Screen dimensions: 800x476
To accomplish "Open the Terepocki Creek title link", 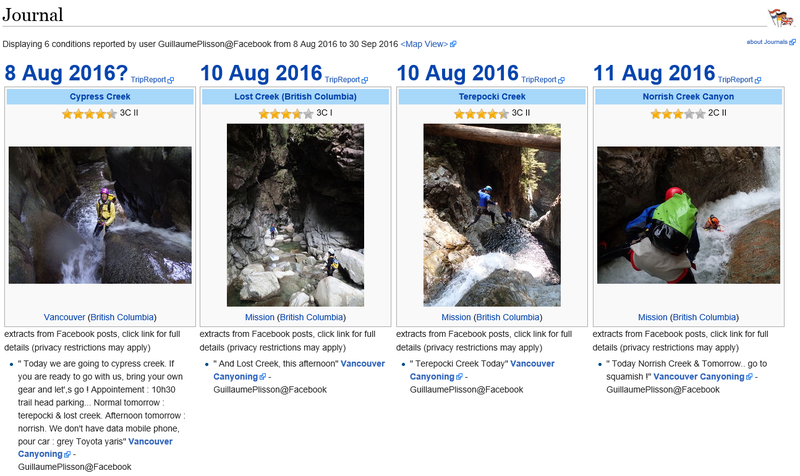I will pyautogui.click(x=492, y=96).
